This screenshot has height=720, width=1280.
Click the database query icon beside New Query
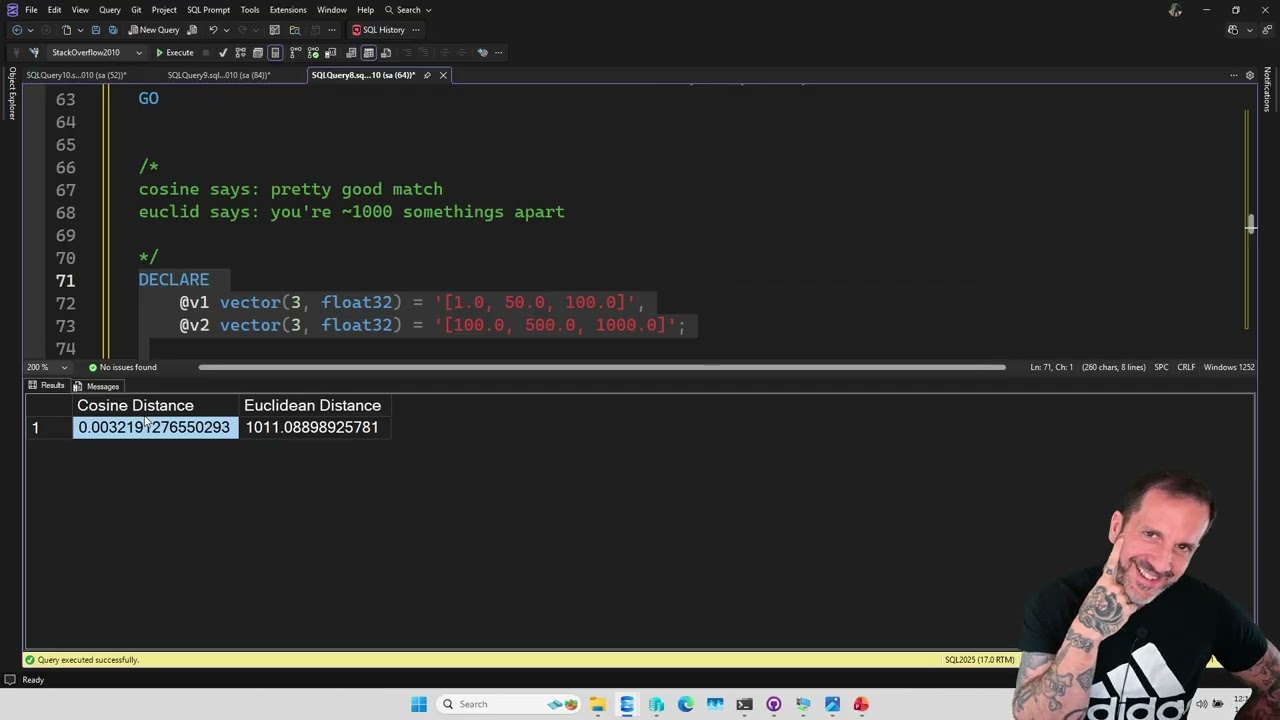192,30
